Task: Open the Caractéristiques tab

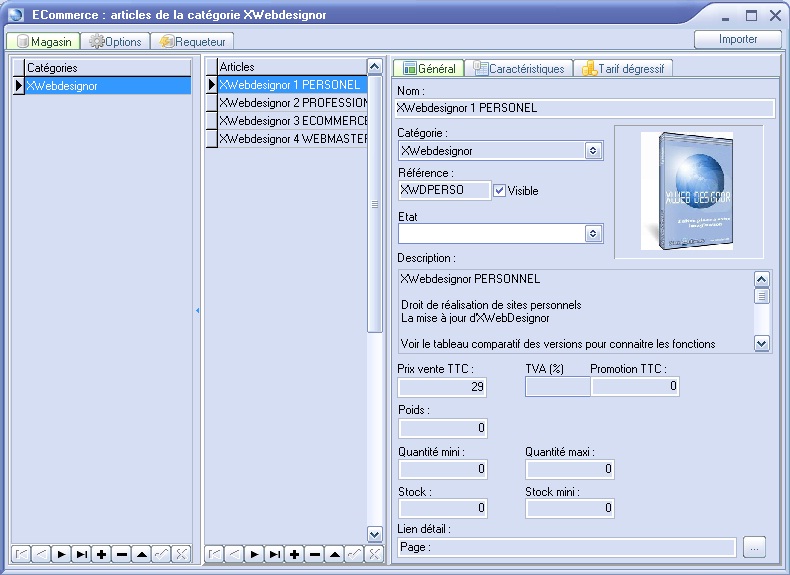Action: coord(519,68)
